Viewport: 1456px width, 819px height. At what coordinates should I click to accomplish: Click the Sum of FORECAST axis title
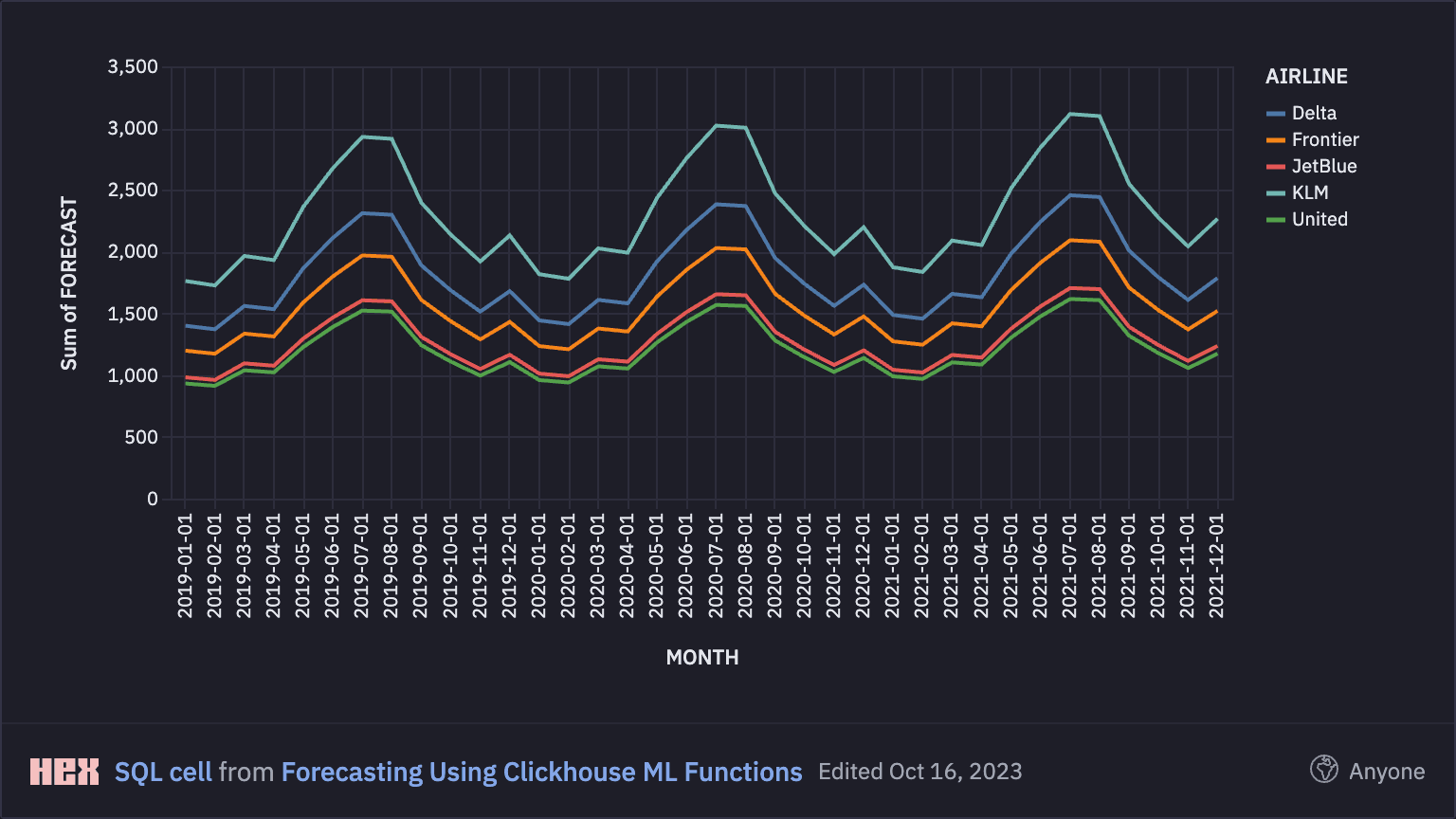coord(69,283)
